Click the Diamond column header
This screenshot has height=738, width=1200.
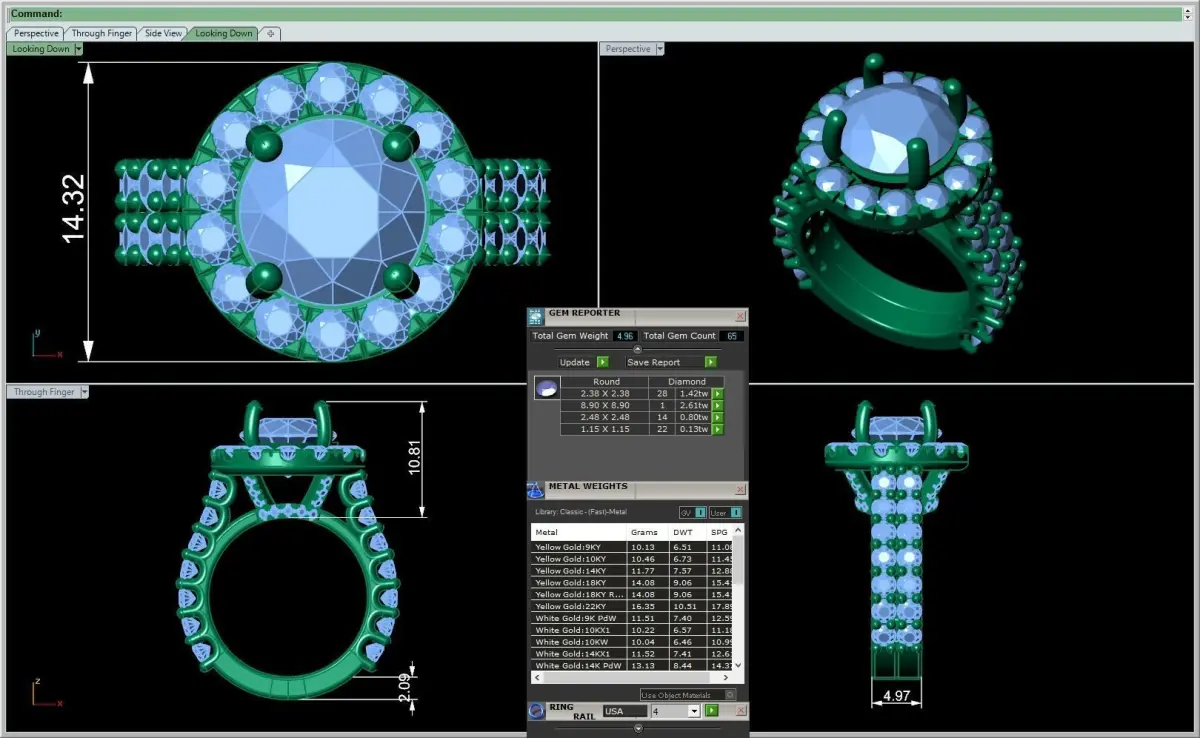point(686,381)
